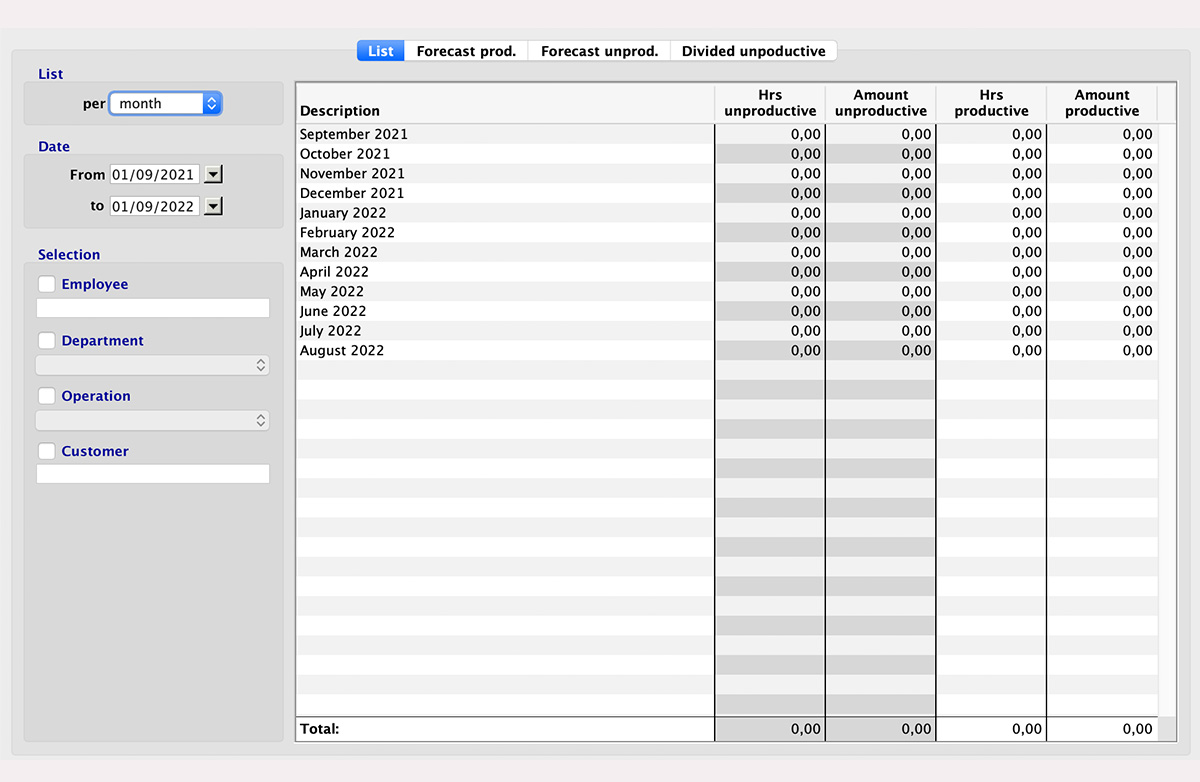The height and width of the screenshot is (782, 1200).
Task: Click the Hrs unproductive column header
Action: pyautogui.click(x=770, y=103)
